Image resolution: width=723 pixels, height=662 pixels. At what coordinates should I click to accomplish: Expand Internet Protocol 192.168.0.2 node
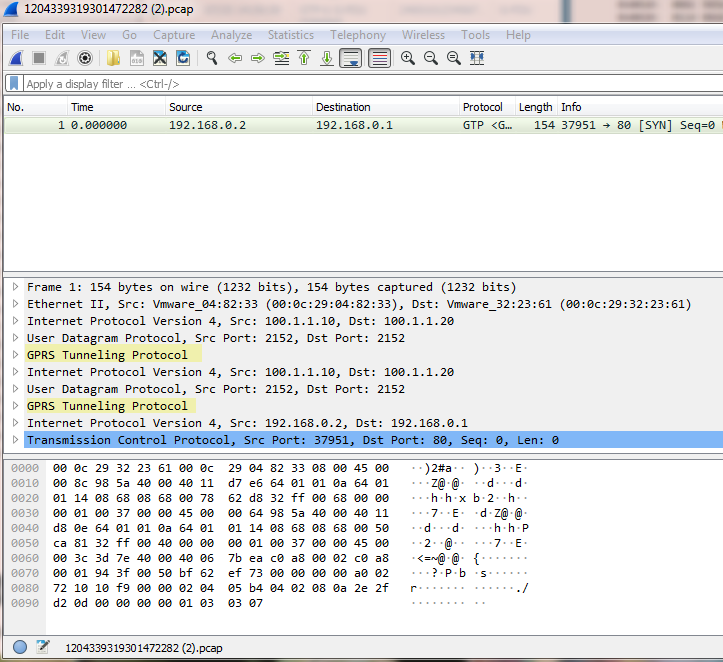pos(15,423)
